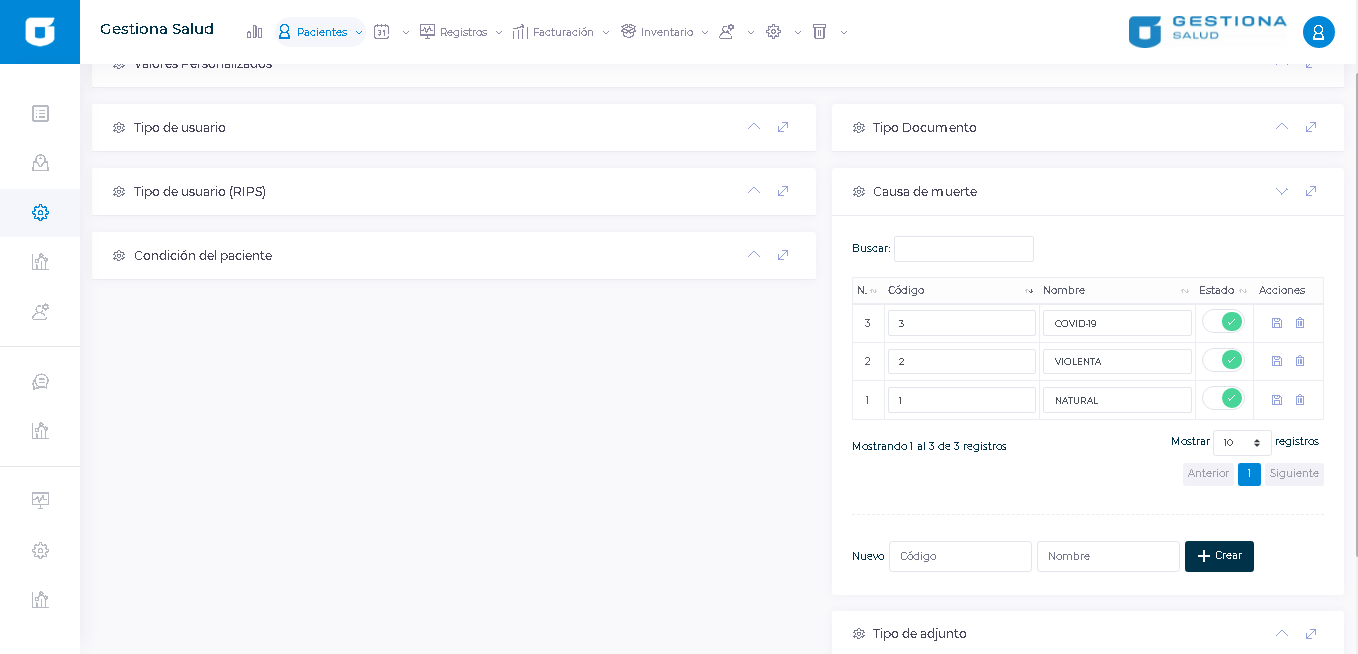Image resolution: width=1358 pixels, height=654 pixels.
Task: Click the statistics bar chart icon in navbar
Action: coord(254,32)
